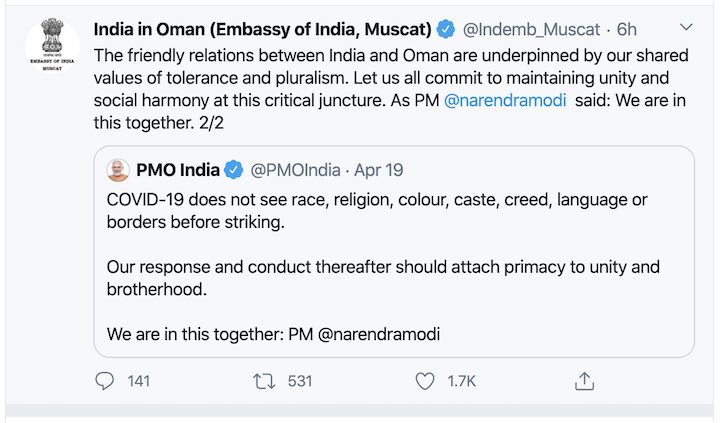Click the 531 retweets count
720x423 pixels.
point(300,381)
